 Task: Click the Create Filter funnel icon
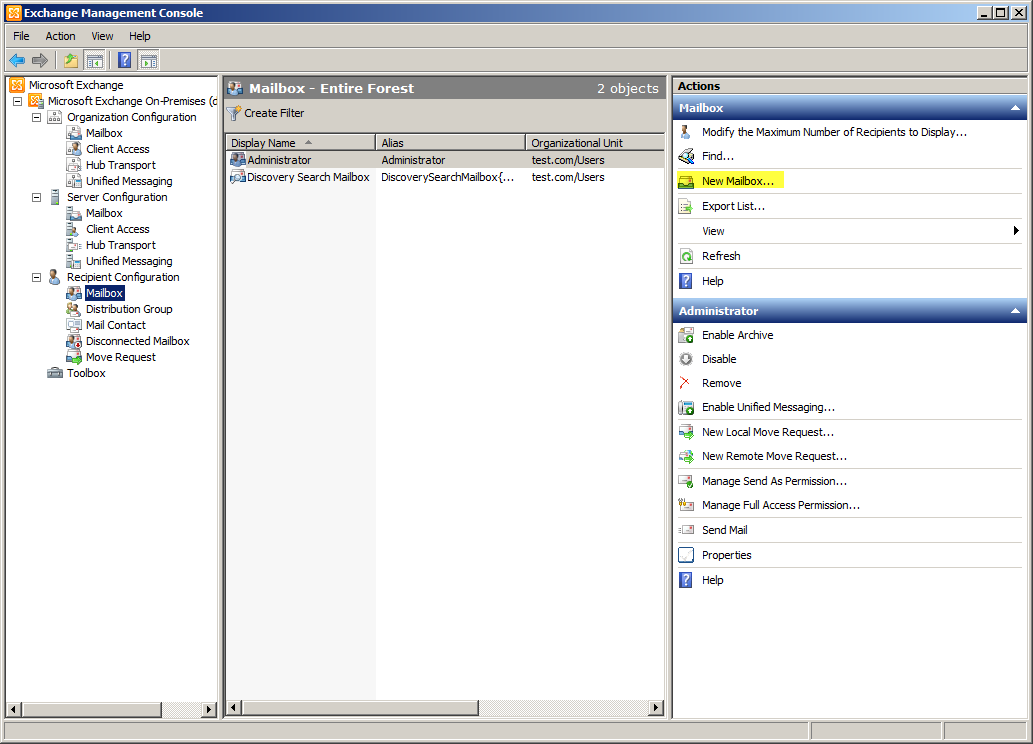[234, 113]
